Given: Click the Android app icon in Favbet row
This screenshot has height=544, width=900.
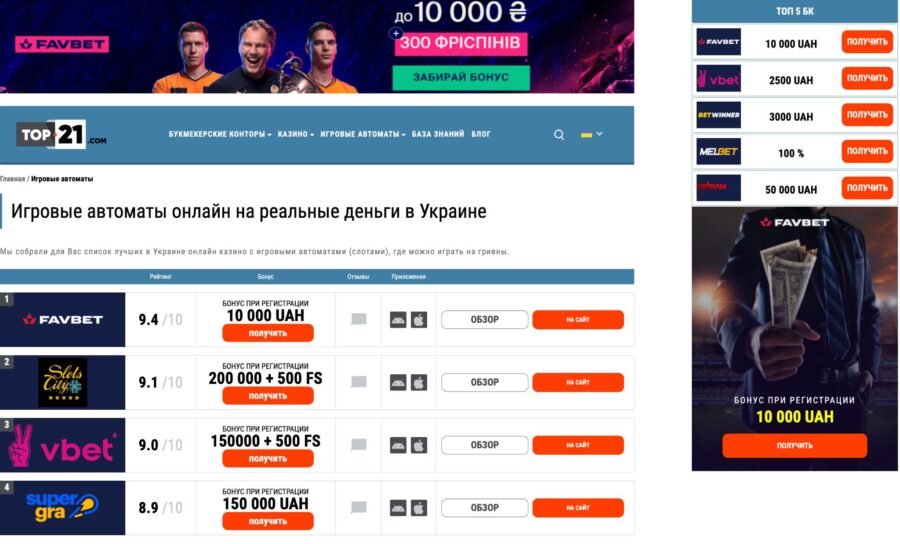Looking at the screenshot, I should pyautogui.click(x=398, y=320).
